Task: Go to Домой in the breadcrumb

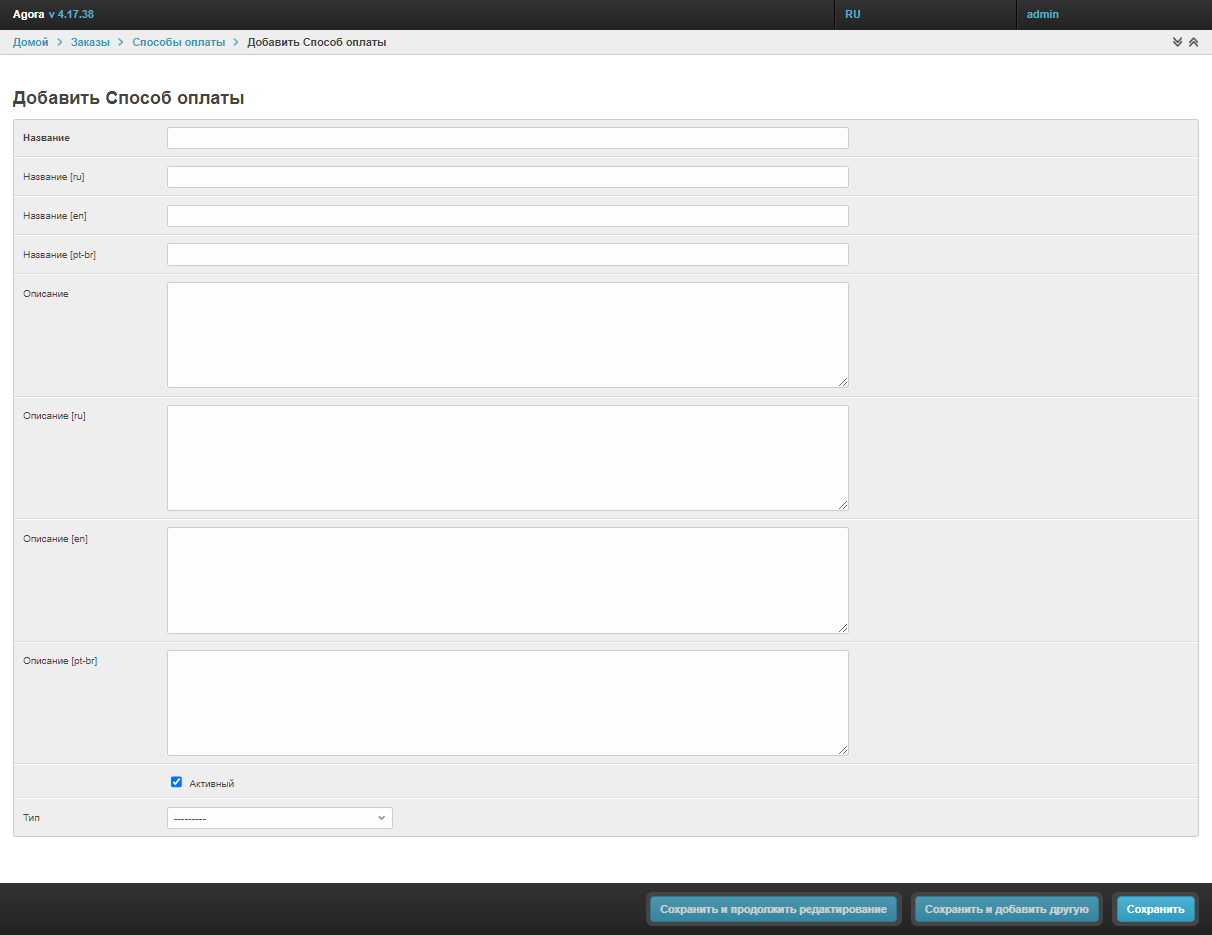Action: (x=30, y=42)
